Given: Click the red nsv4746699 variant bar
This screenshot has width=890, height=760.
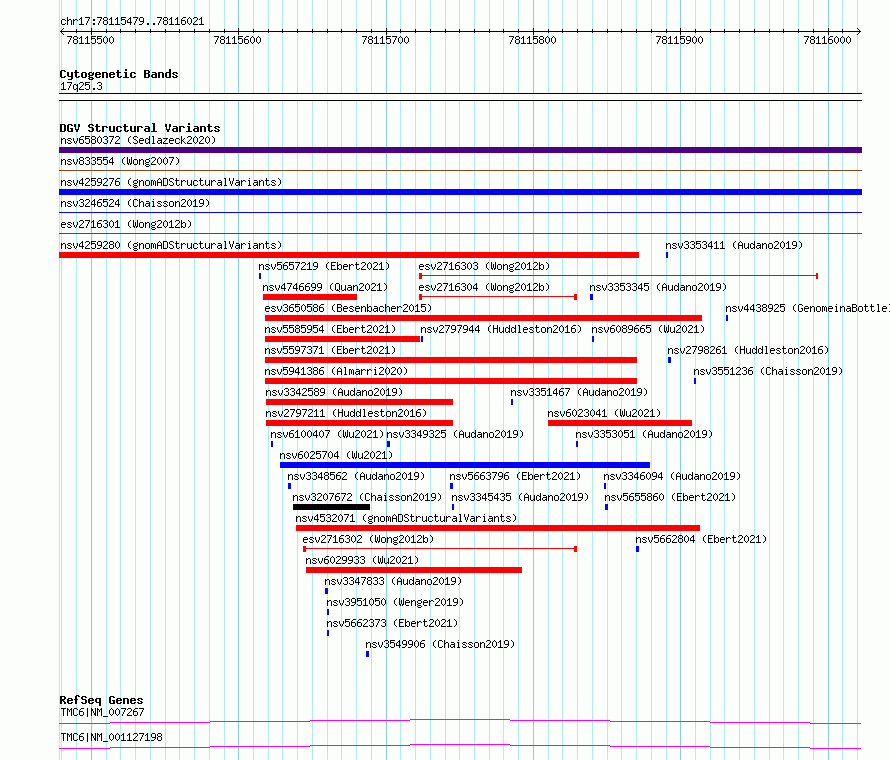Looking at the screenshot, I should 310,297.
